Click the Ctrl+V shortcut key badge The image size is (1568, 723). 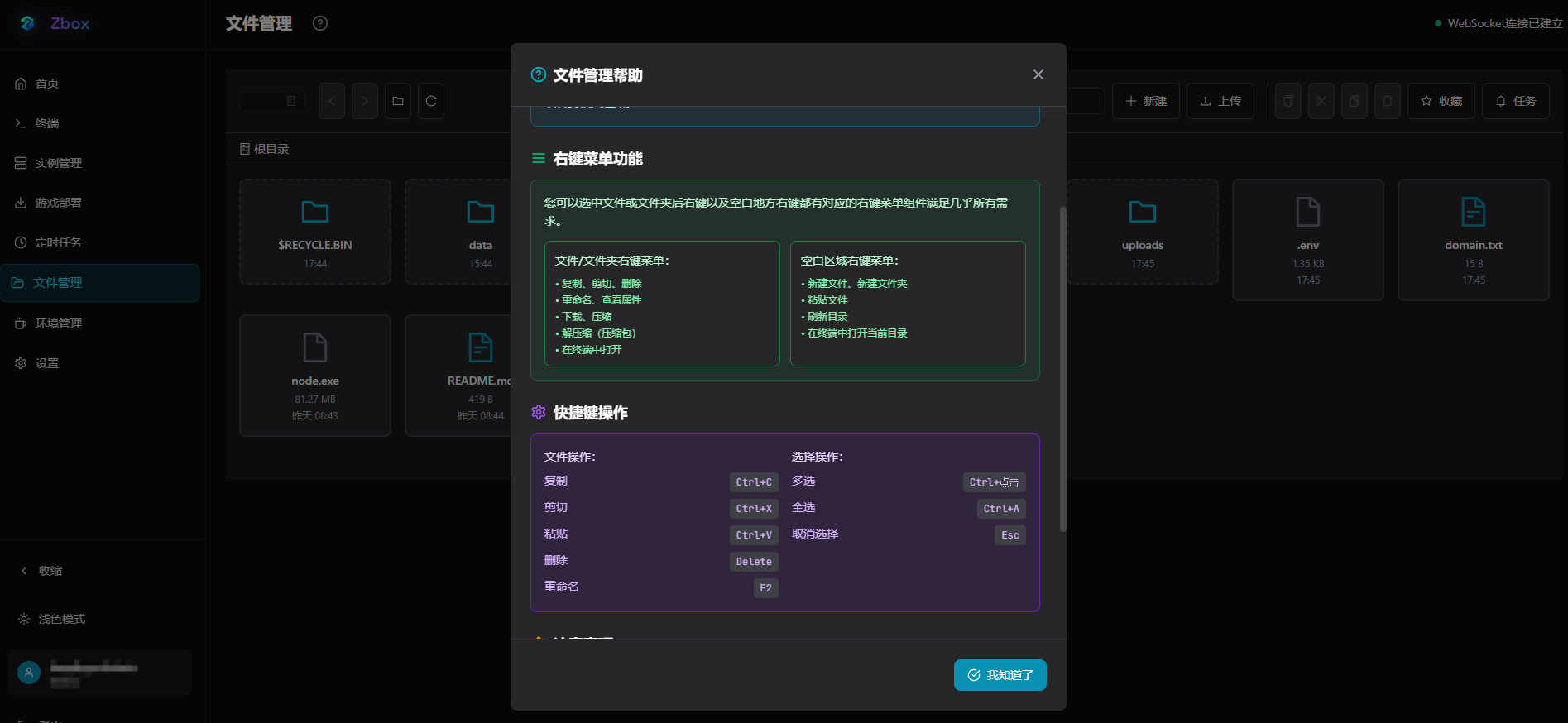point(754,535)
